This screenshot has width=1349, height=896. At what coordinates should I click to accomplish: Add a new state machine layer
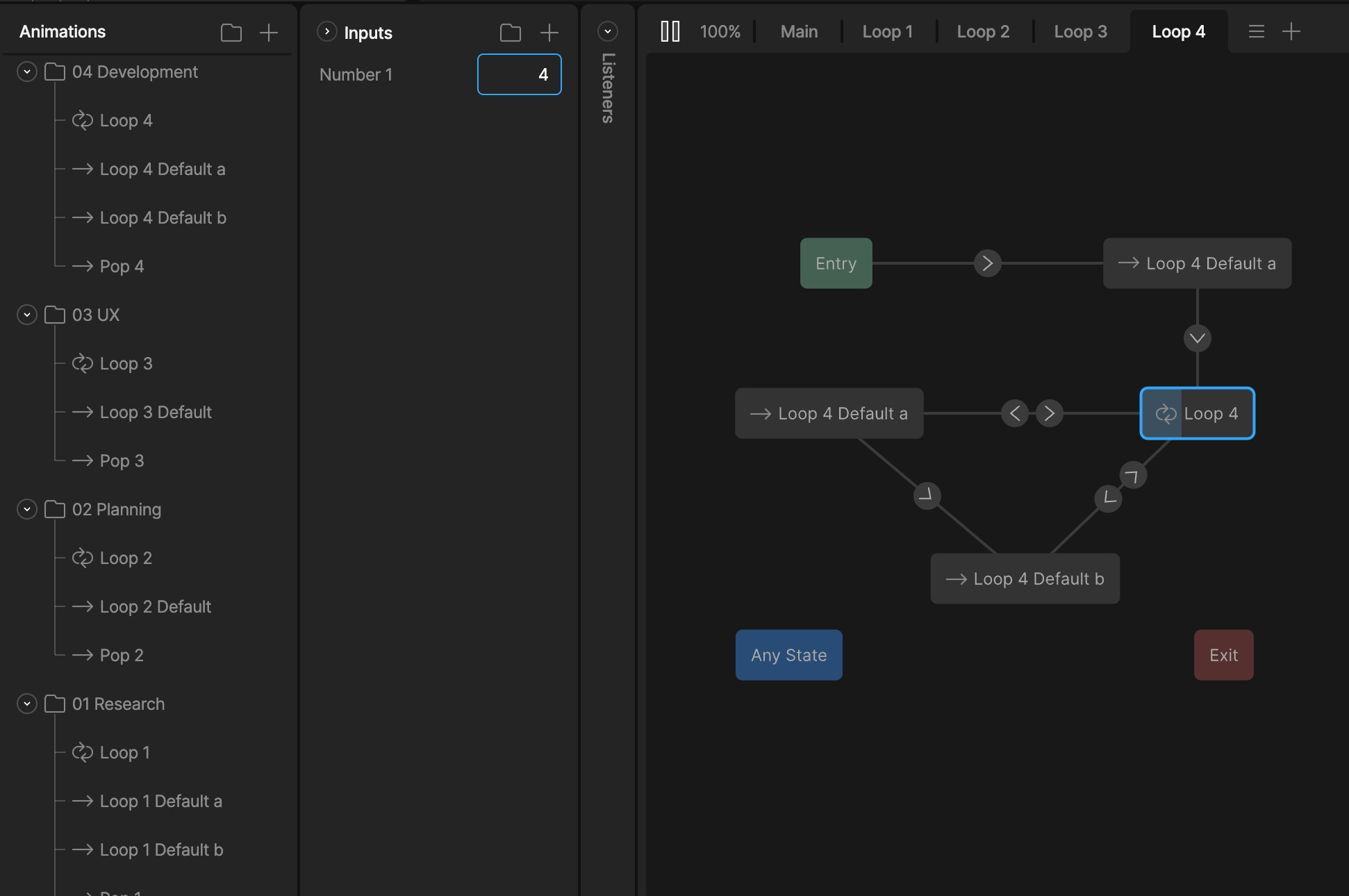(1291, 31)
